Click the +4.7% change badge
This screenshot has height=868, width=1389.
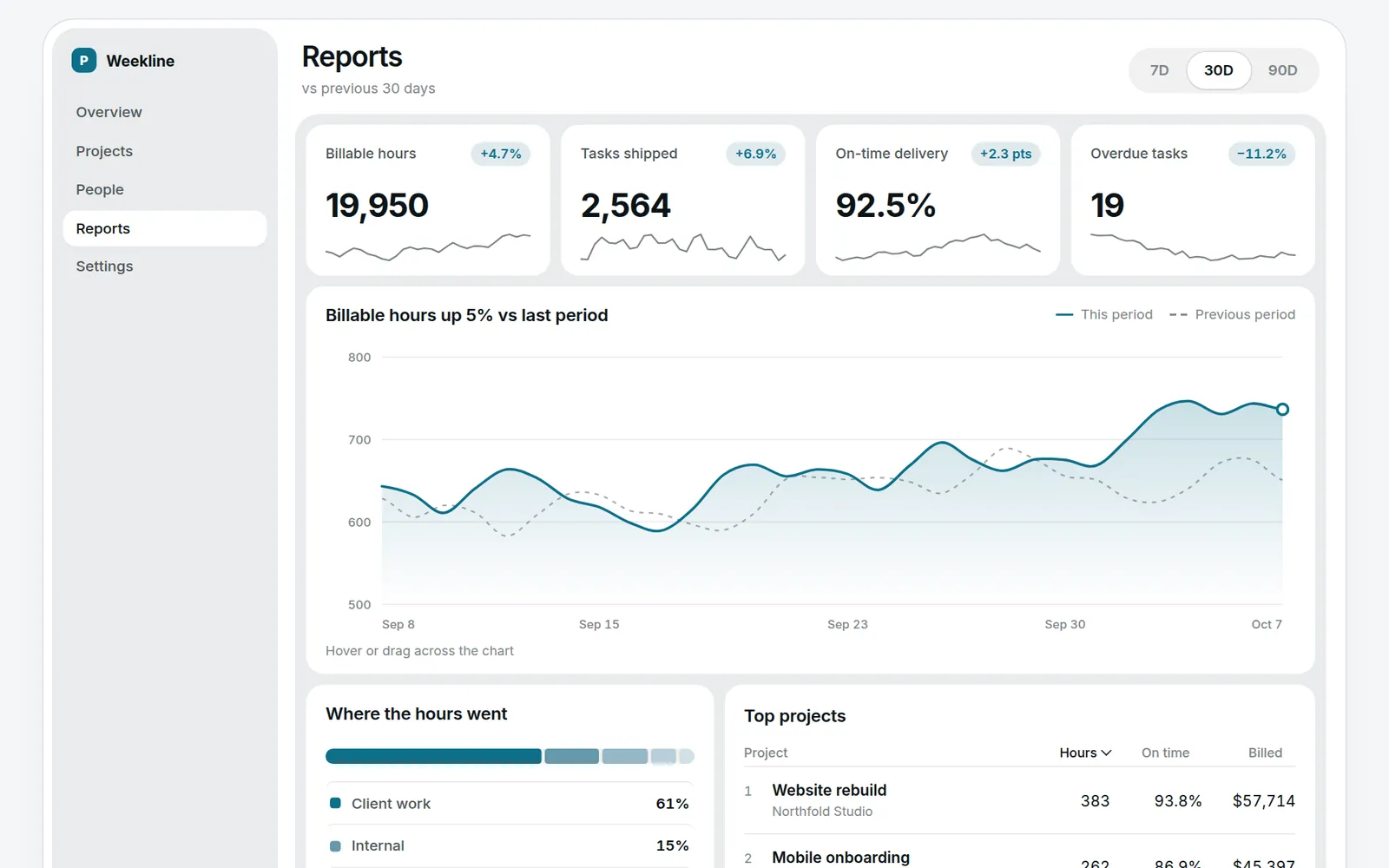pos(501,154)
